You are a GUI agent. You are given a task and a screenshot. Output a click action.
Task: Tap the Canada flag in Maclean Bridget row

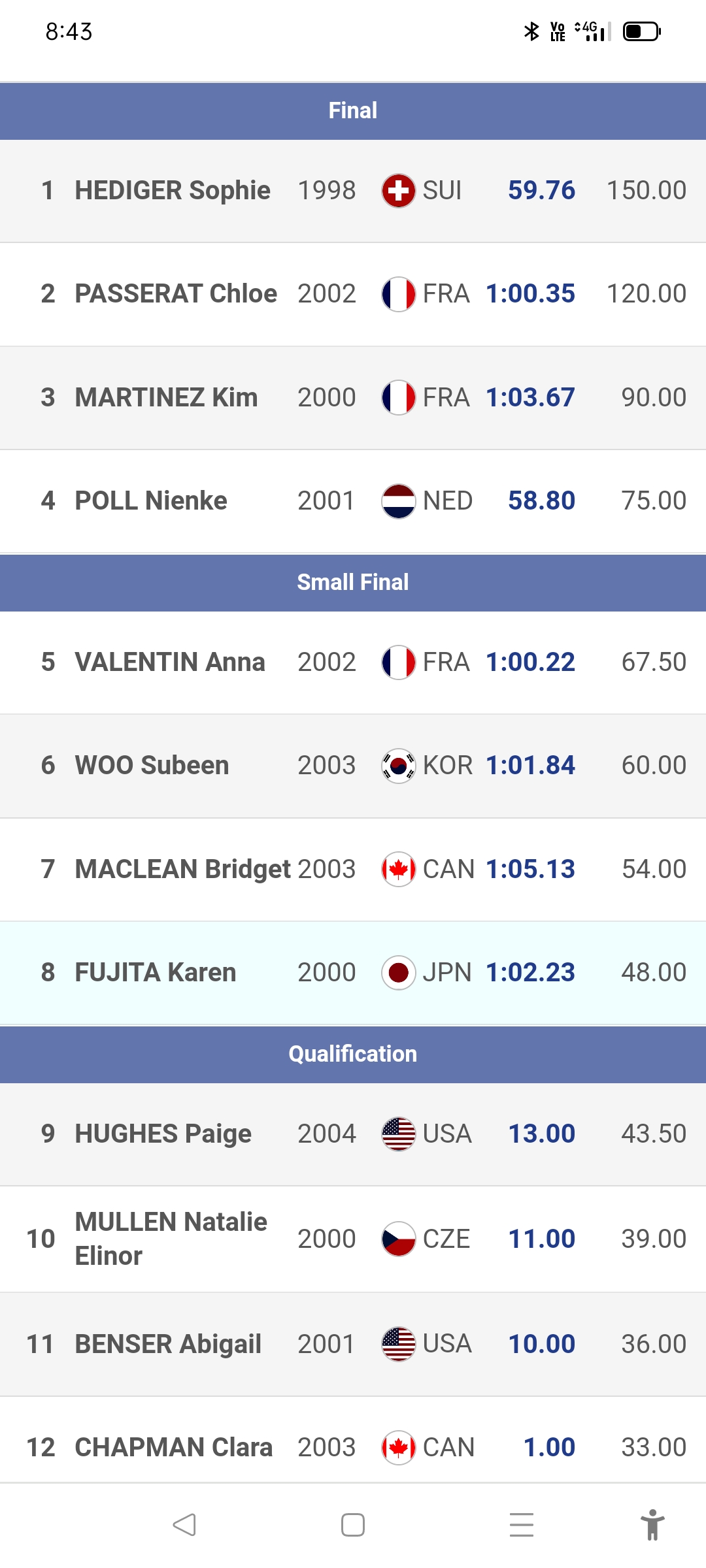tap(398, 869)
